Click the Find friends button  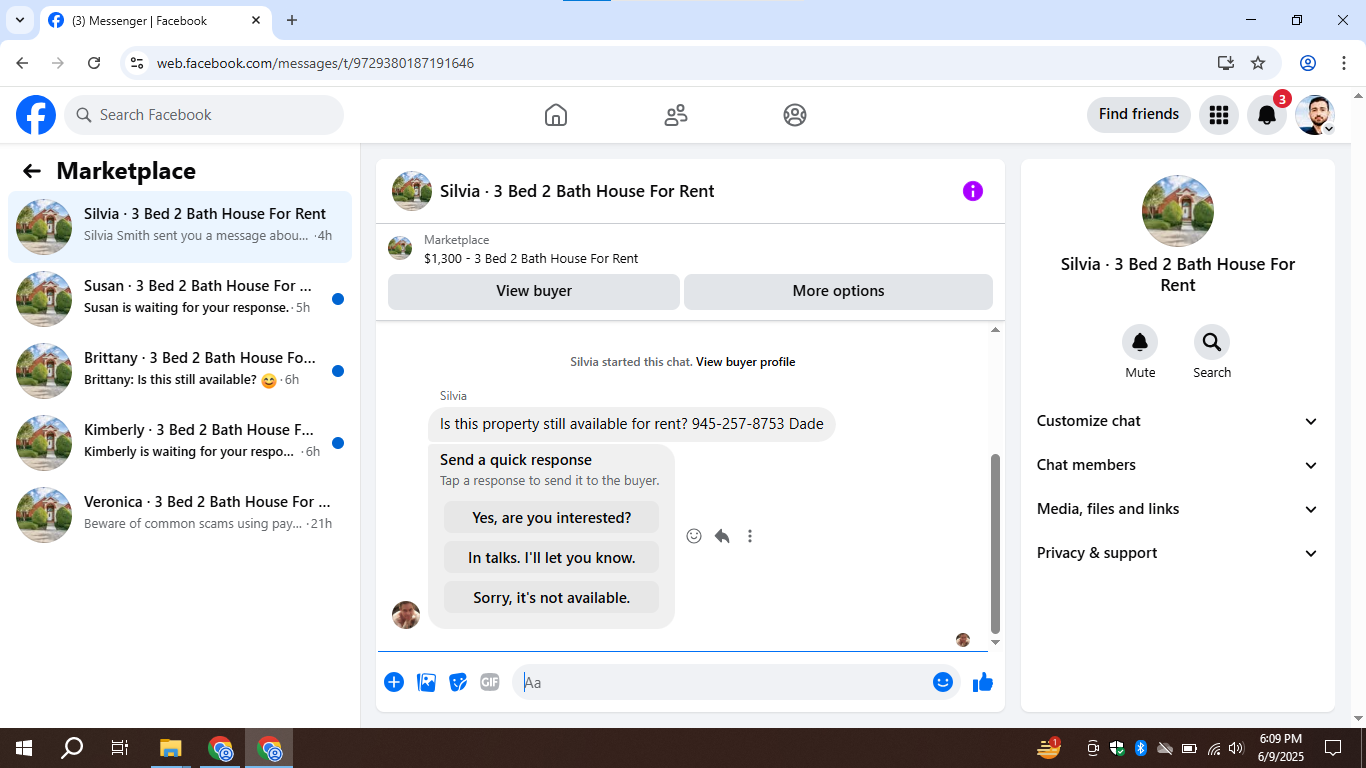pos(1139,114)
